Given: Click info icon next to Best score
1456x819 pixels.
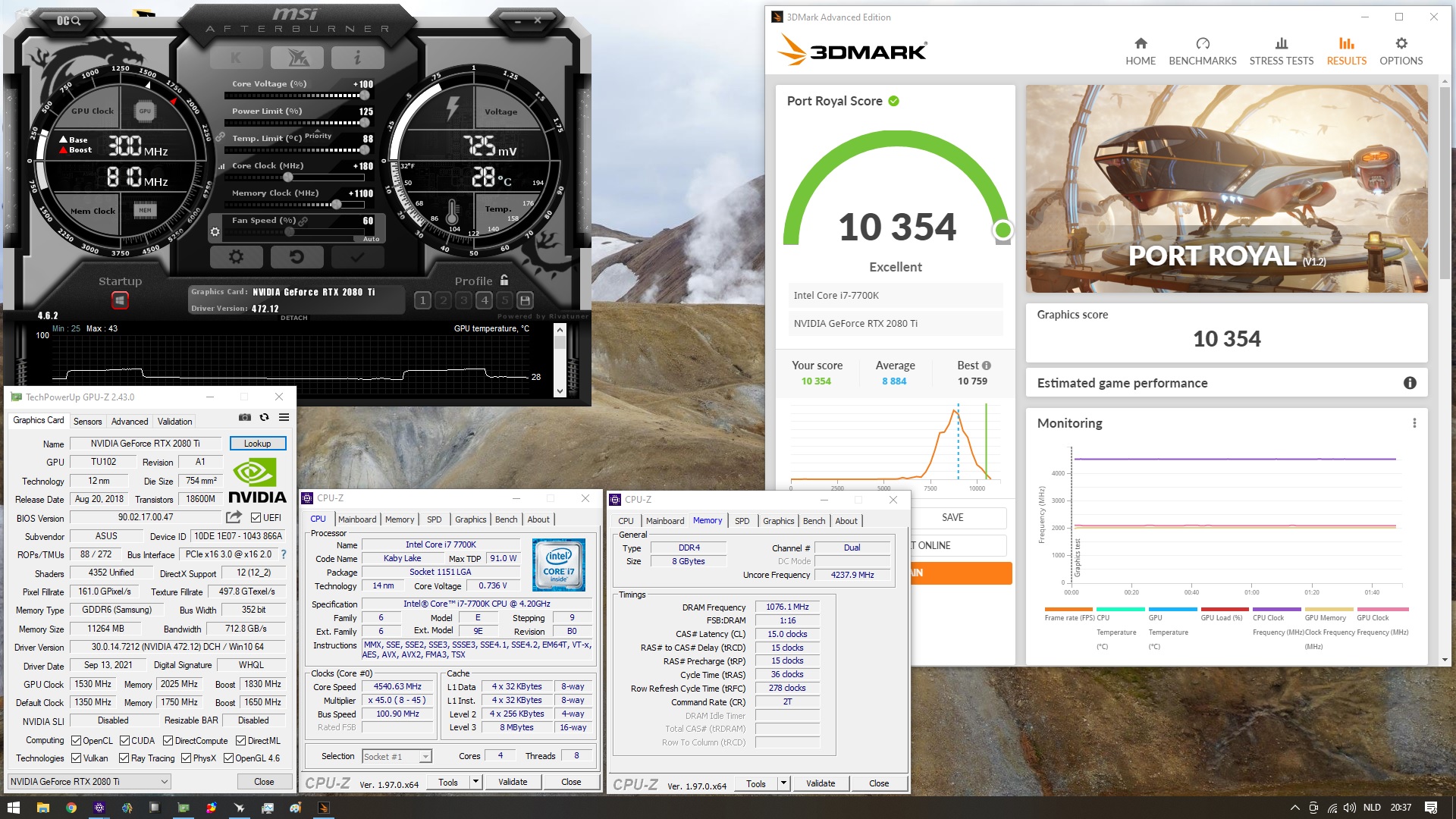Looking at the screenshot, I should coord(986,366).
